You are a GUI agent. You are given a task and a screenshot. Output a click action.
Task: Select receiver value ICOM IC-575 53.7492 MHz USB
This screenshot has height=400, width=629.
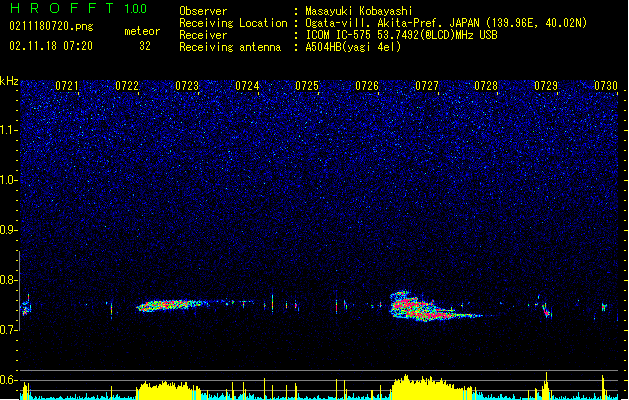[402, 35]
